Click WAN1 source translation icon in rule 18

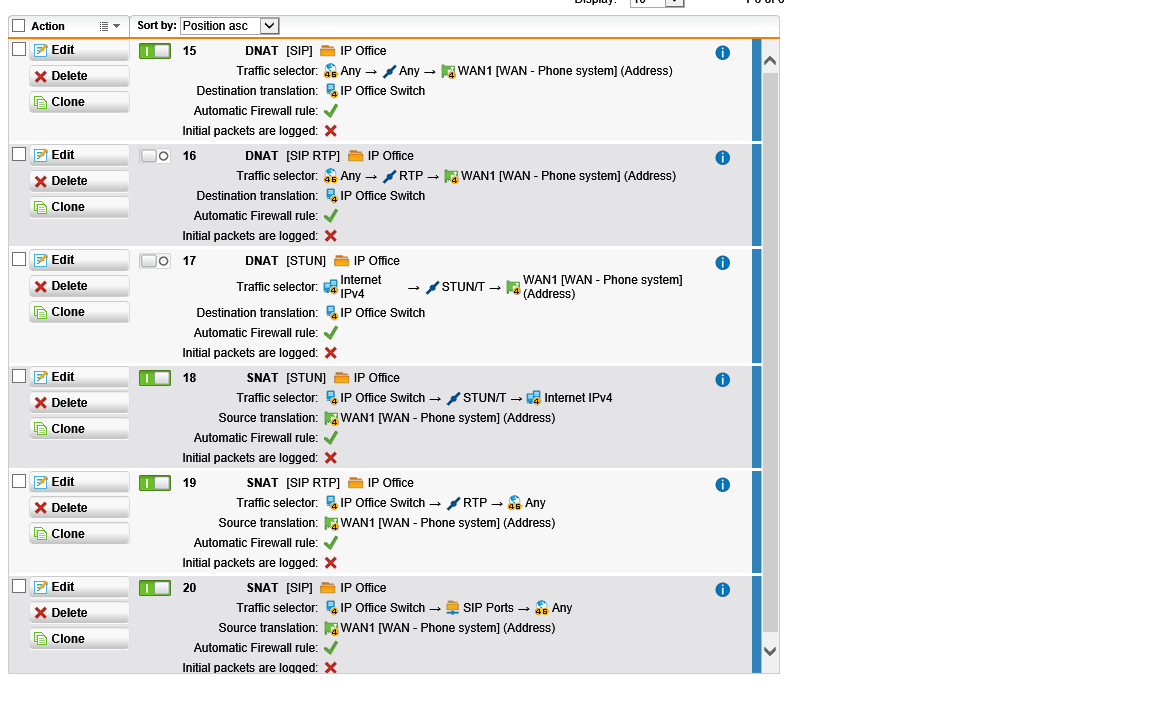click(x=331, y=419)
